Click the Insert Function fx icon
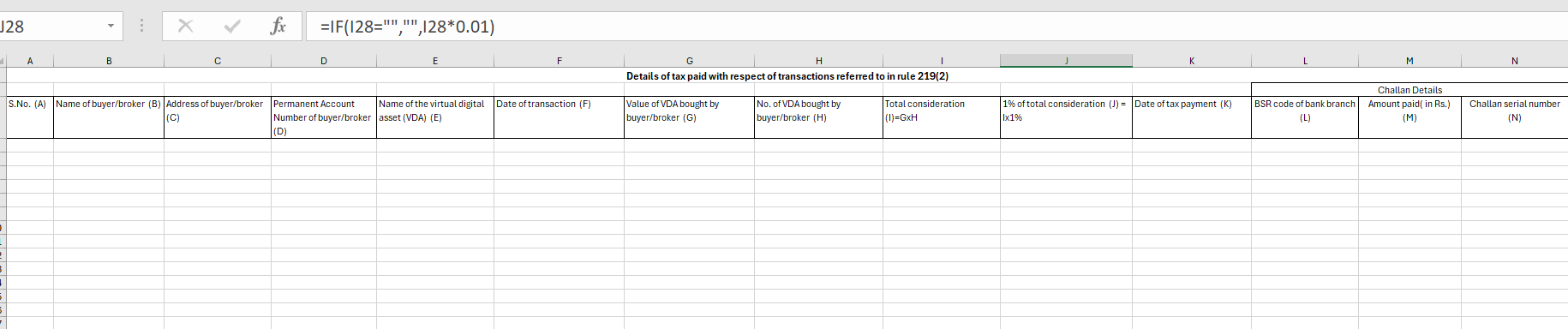Screen dimensions: 1568x329 tap(278, 27)
